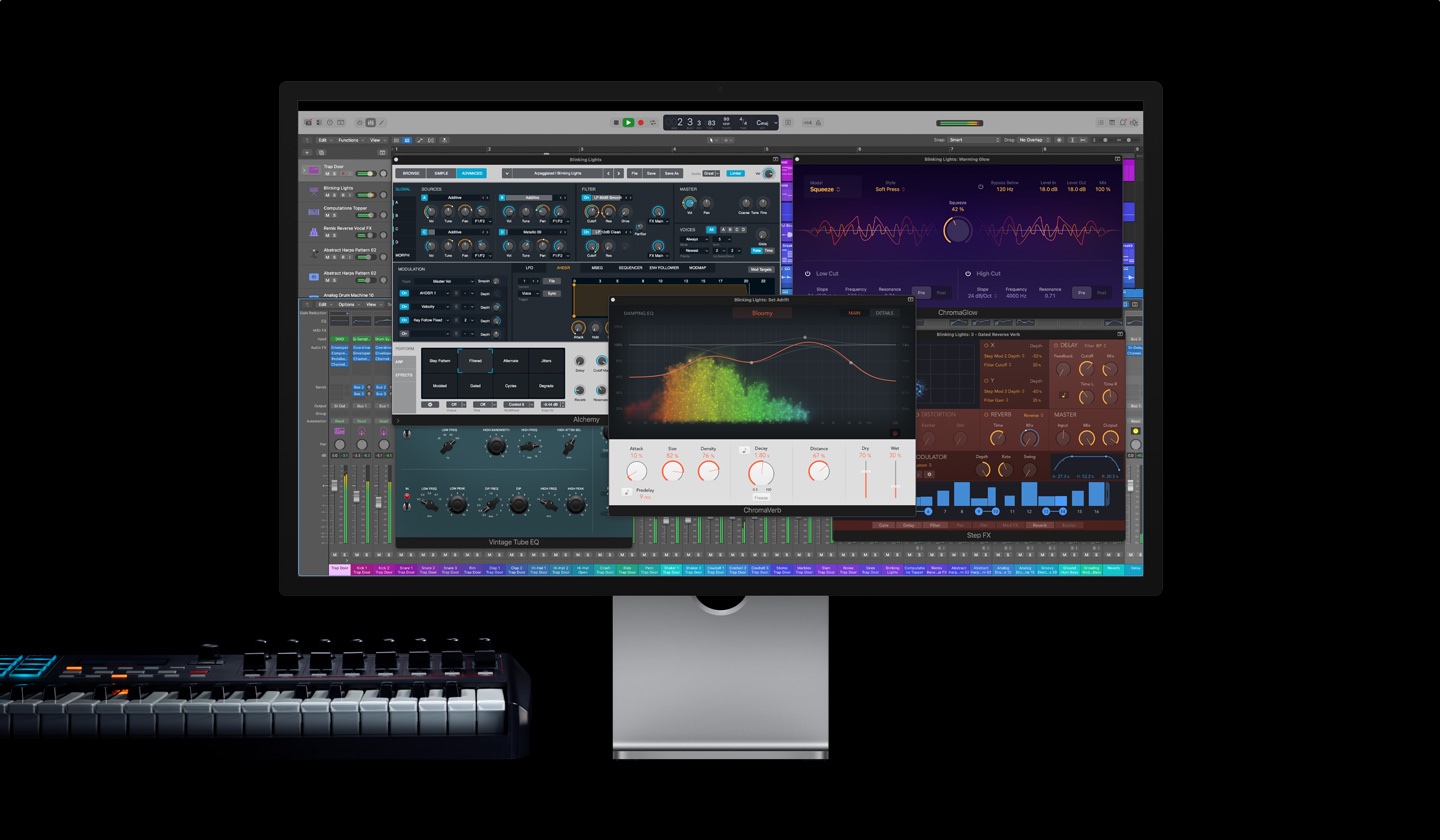Open the Drag No Overlap dropdown
Image resolution: width=1440 pixels, height=840 pixels.
coord(1034,140)
